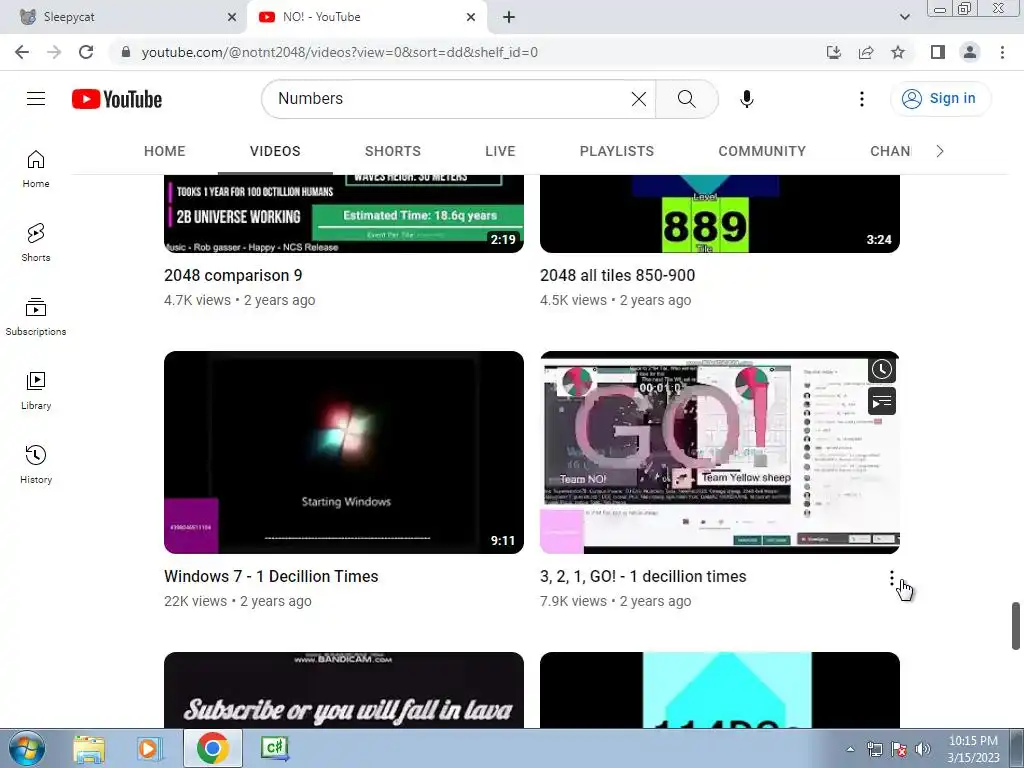Switch to the PLAYLISTS channel tab
This screenshot has height=768, width=1024.
616,151
